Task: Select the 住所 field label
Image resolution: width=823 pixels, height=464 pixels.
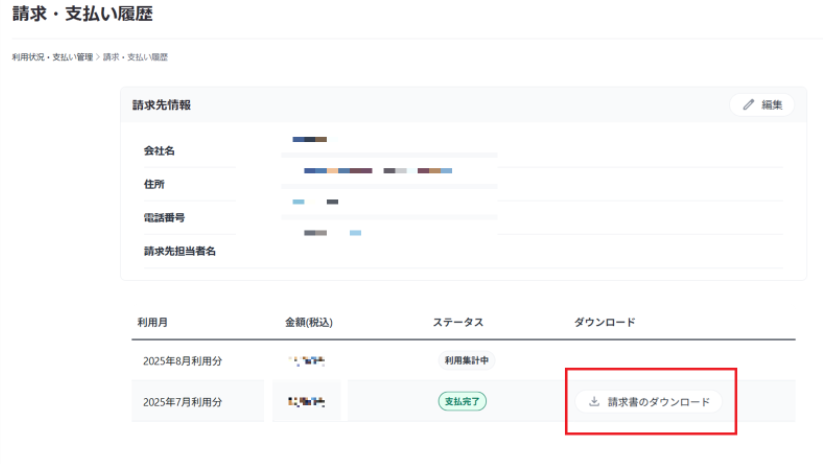Action: (153, 185)
